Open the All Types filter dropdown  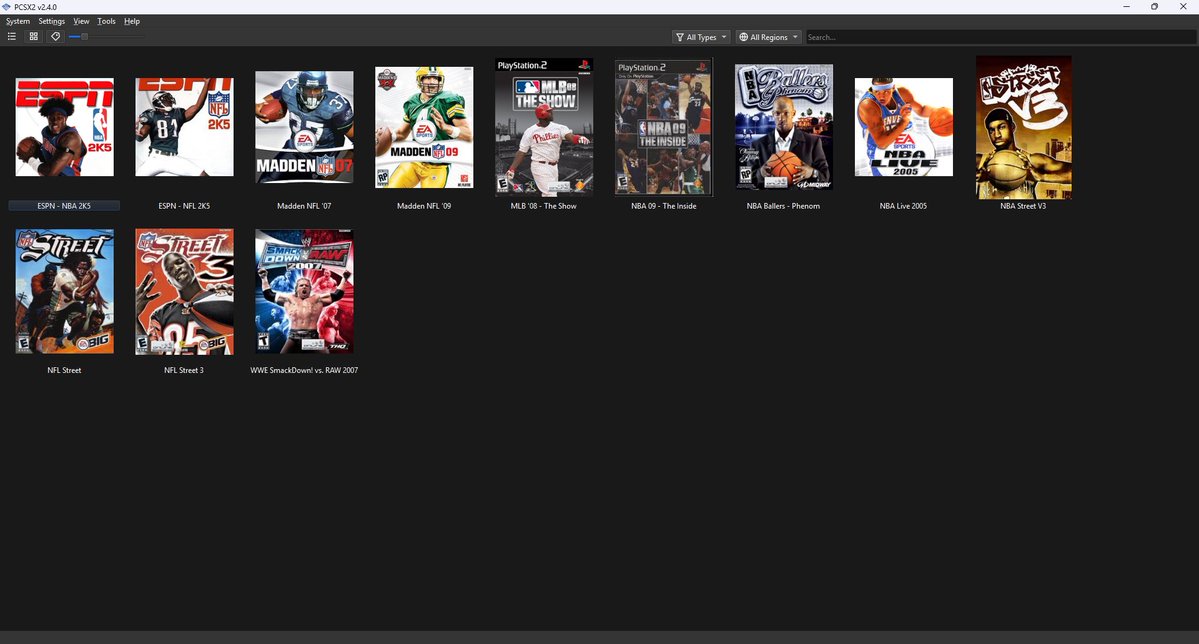(701, 37)
